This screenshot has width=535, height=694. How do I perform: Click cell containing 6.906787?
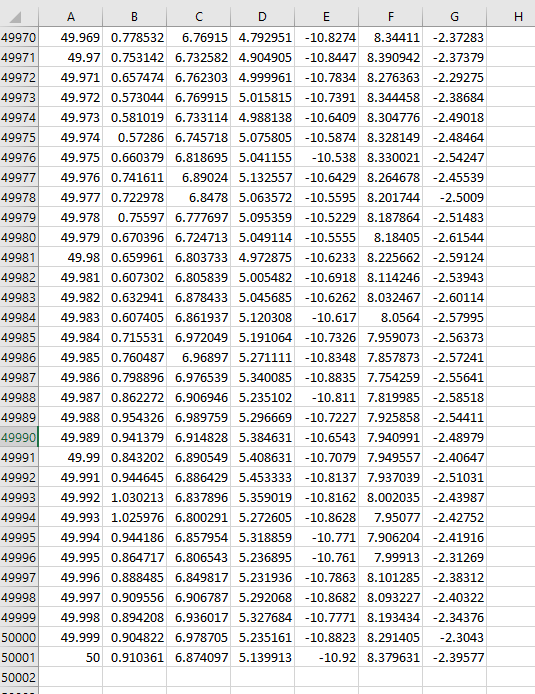(x=199, y=598)
